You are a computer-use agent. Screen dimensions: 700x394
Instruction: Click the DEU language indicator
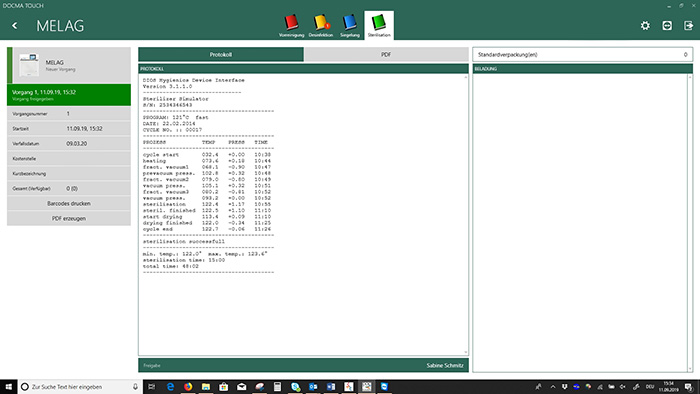point(650,387)
